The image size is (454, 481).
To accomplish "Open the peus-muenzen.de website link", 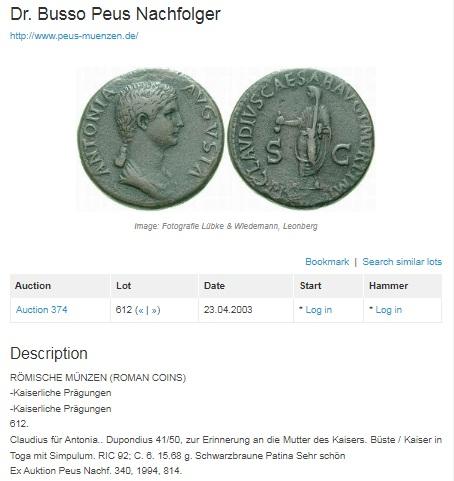I will coord(74,36).
